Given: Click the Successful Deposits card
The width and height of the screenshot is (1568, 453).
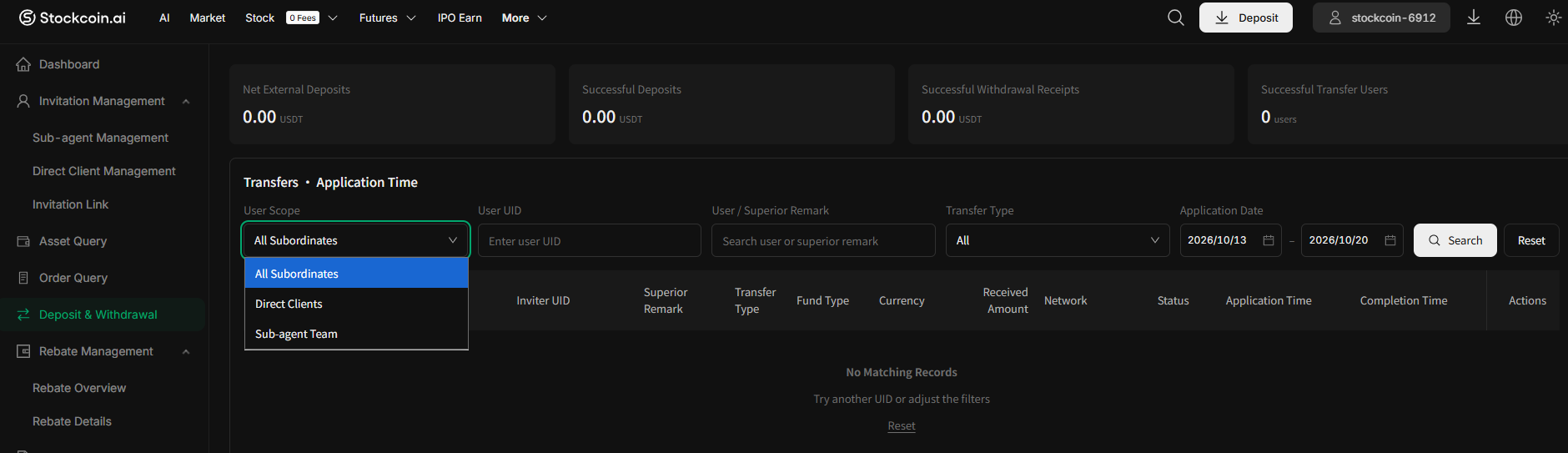Looking at the screenshot, I should (731, 104).
